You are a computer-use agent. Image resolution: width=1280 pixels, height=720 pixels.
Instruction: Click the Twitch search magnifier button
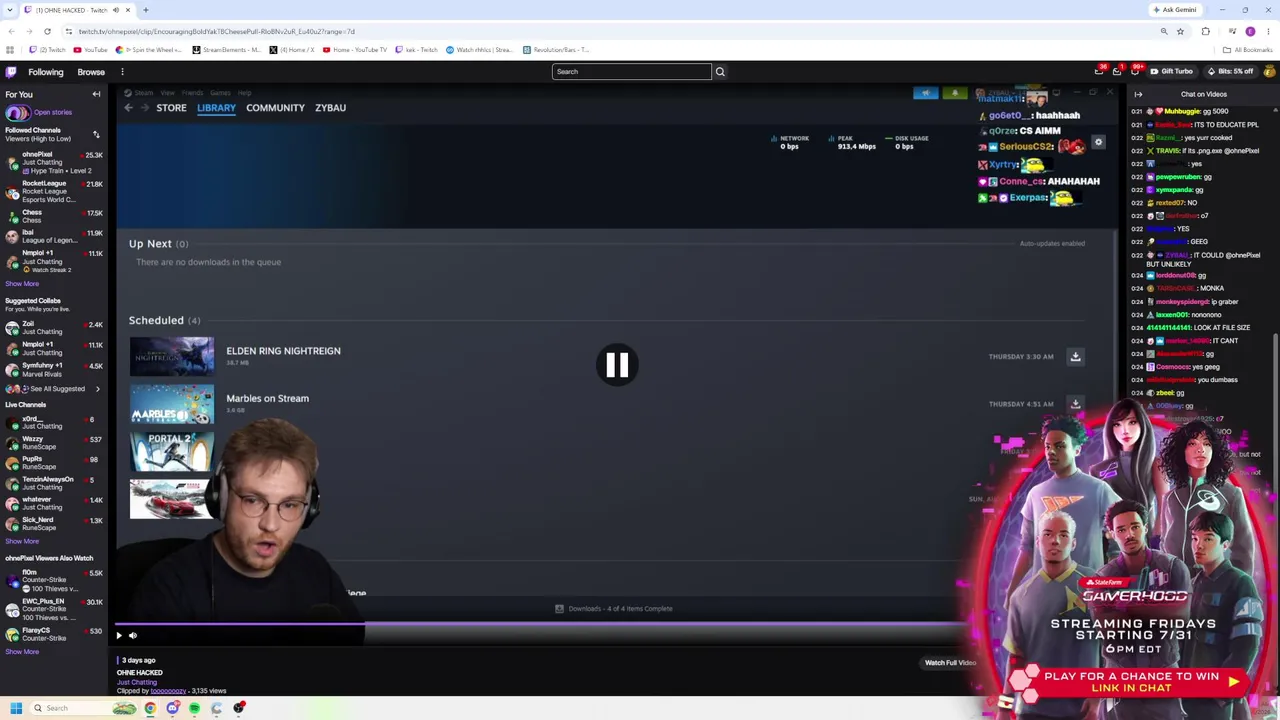coord(720,72)
